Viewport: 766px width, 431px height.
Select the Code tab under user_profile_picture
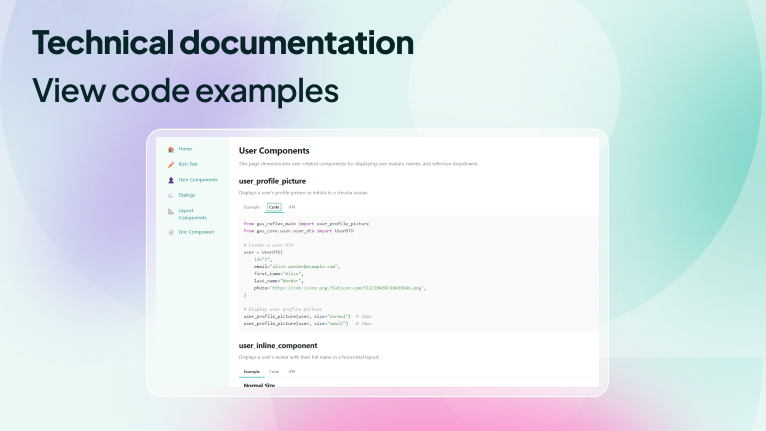click(274, 207)
